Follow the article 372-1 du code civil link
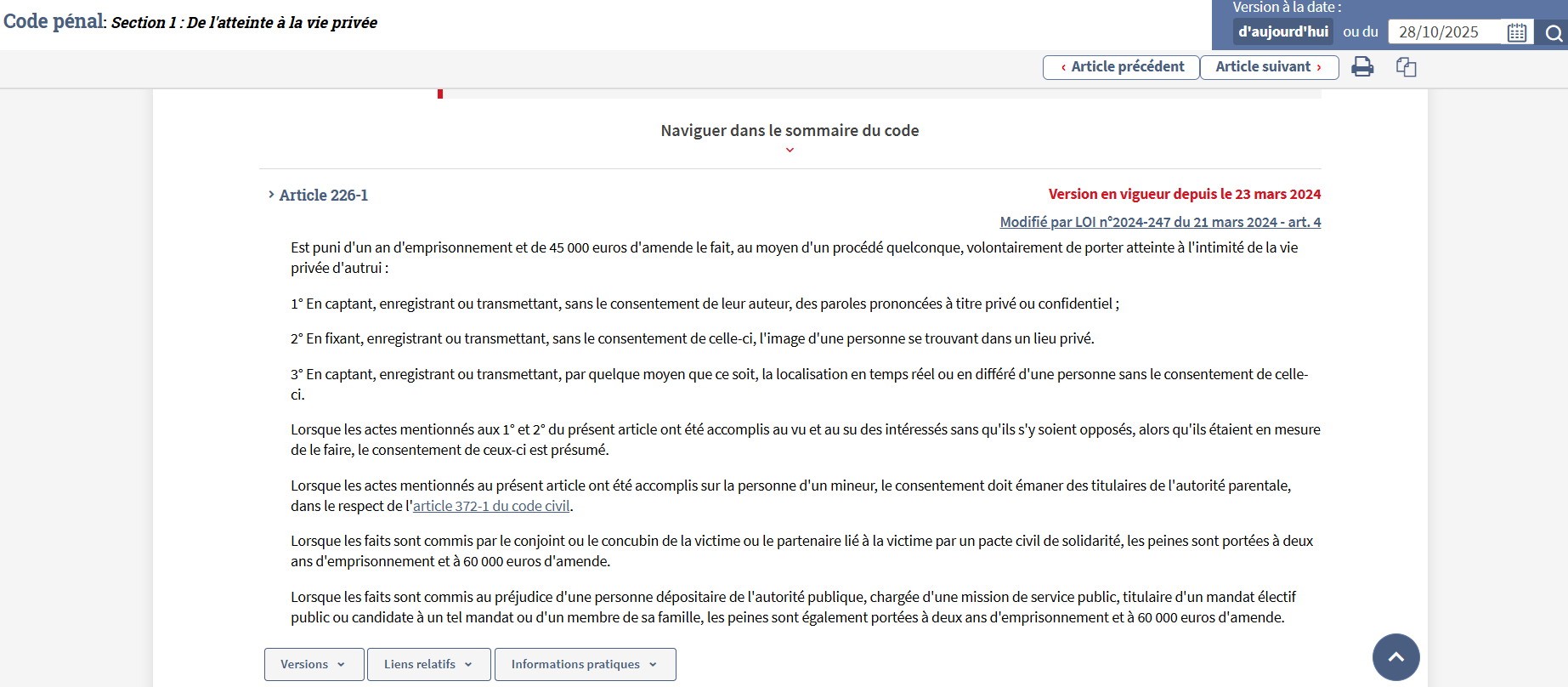1568x687 pixels. [491, 506]
